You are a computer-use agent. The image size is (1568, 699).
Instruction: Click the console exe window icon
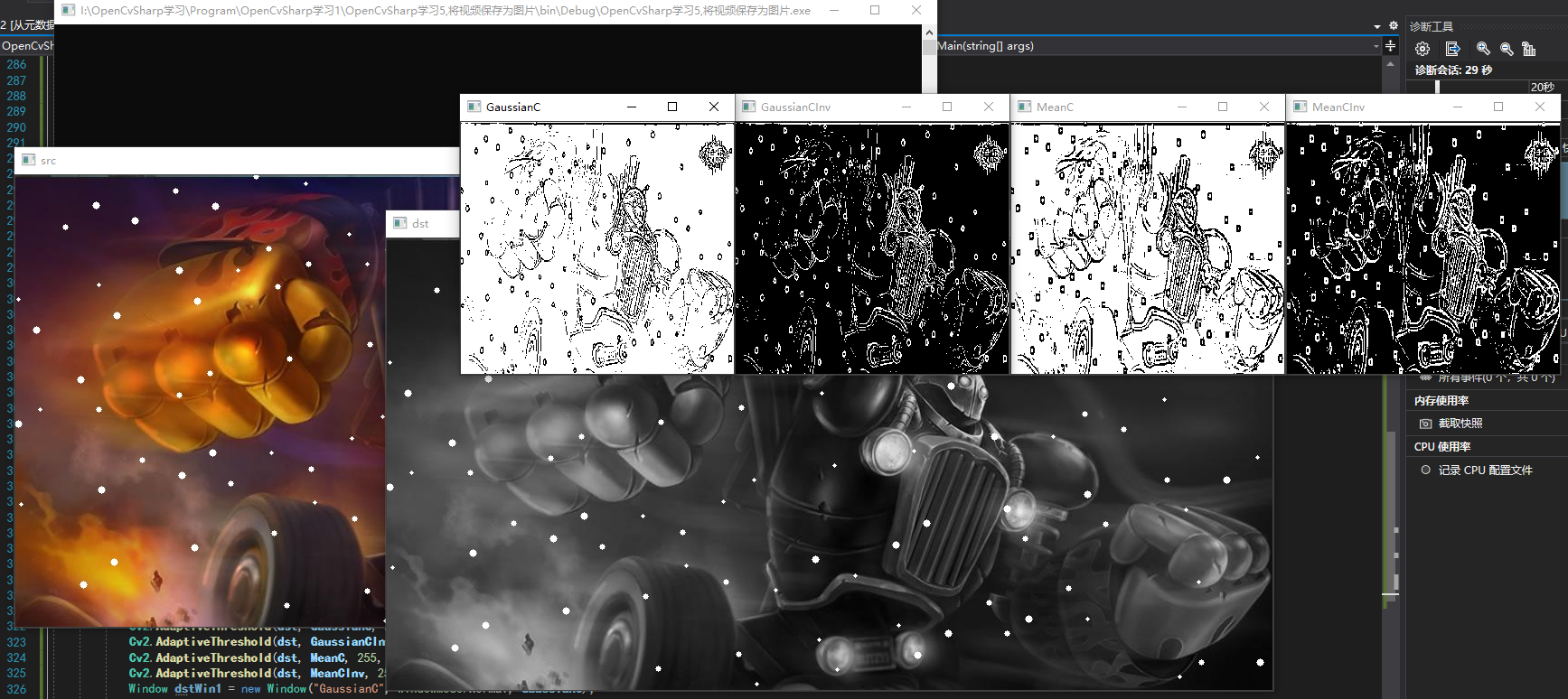pyautogui.click(x=68, y=10)
